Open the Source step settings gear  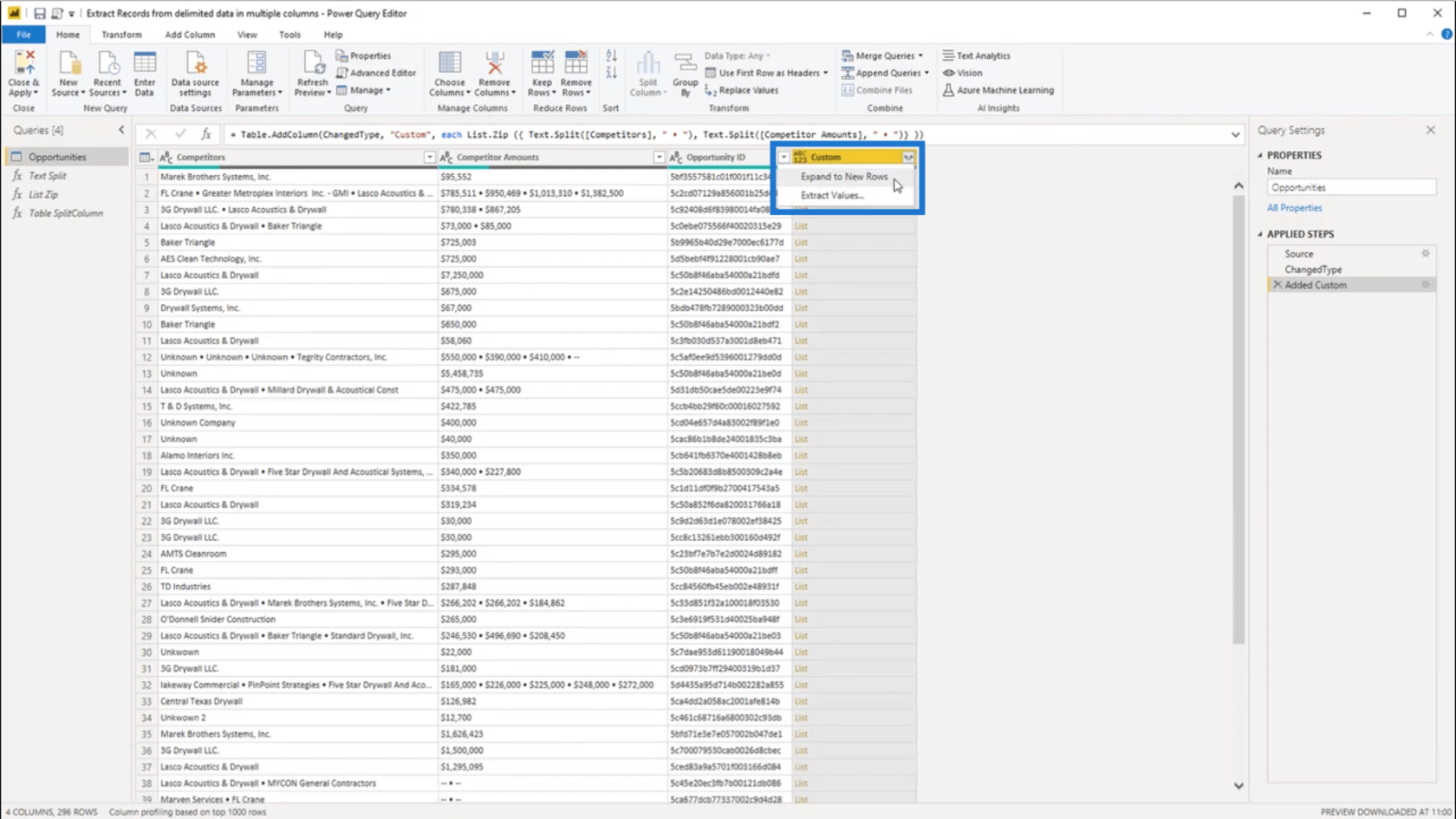click(1426, 253)
